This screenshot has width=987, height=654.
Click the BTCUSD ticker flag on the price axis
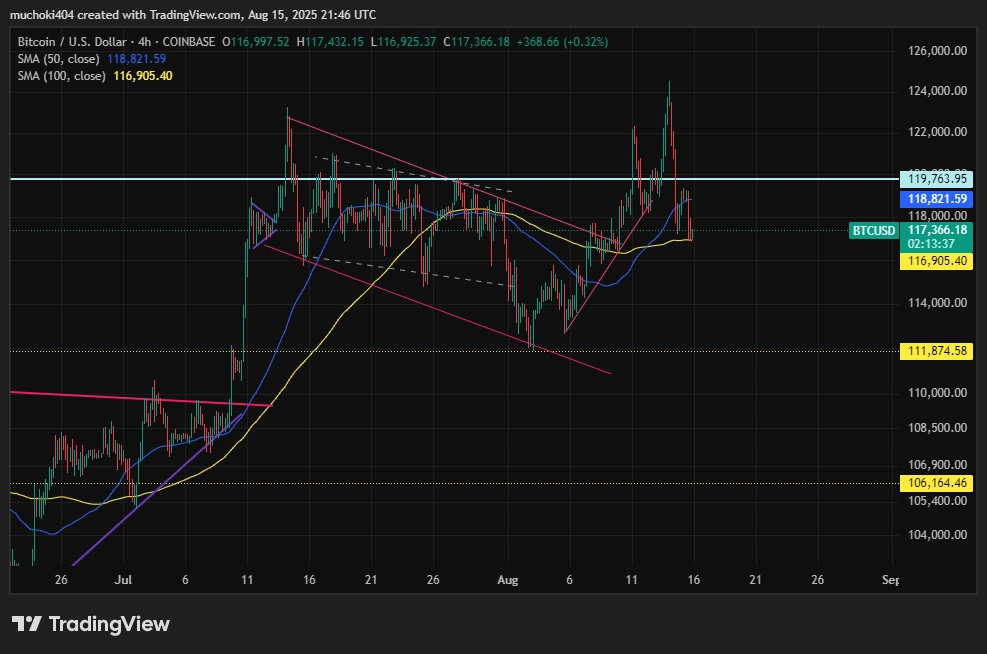tap(872, 231)
